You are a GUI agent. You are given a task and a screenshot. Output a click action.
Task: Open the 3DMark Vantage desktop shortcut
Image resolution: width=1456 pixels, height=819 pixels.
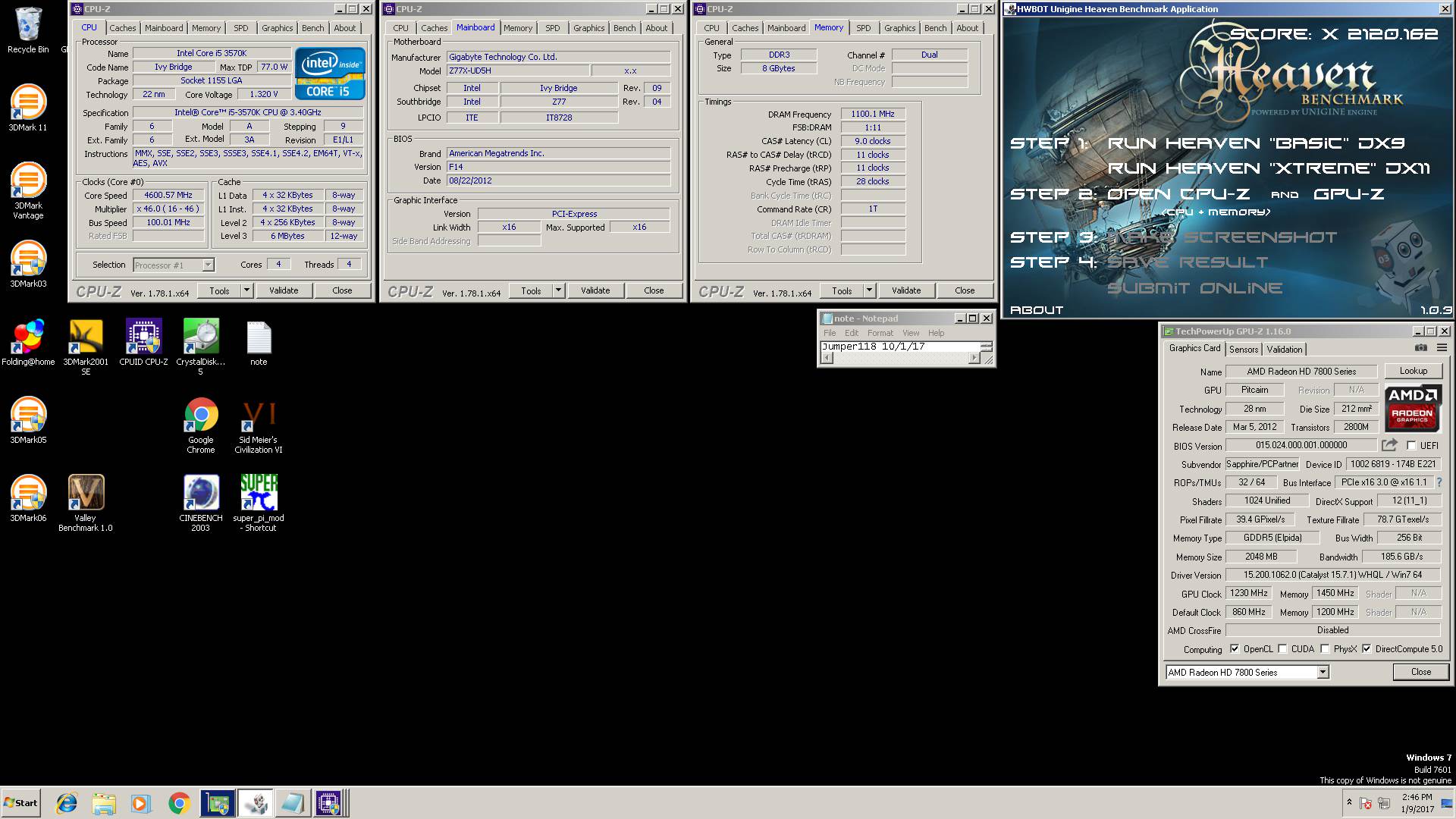(28, 191)
